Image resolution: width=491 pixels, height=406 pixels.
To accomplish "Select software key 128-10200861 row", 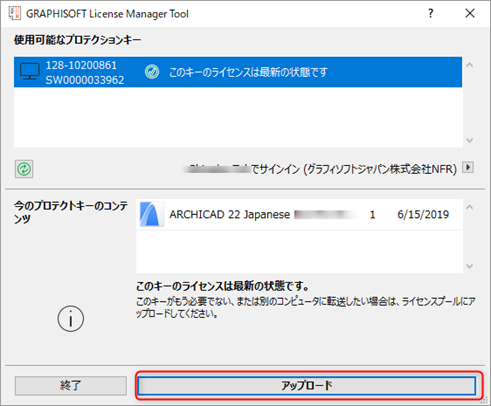I will [x=238, y=72].
